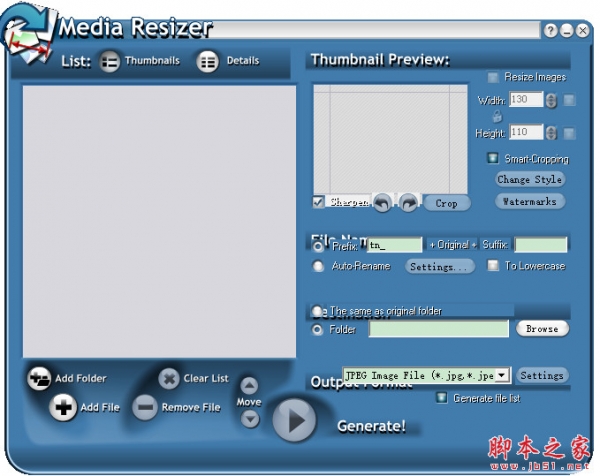
Task: Toggle Generate file list checkbox
Action: (441, 398)
